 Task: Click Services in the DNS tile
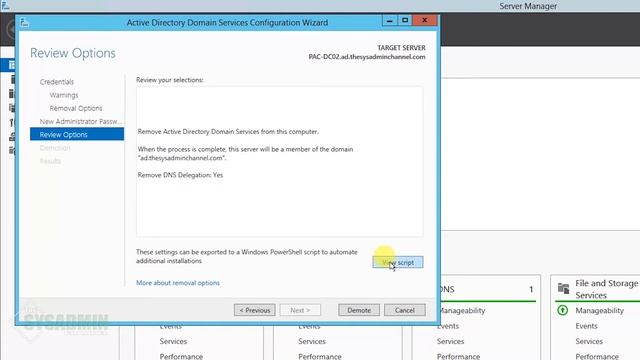tap(450, 341)
